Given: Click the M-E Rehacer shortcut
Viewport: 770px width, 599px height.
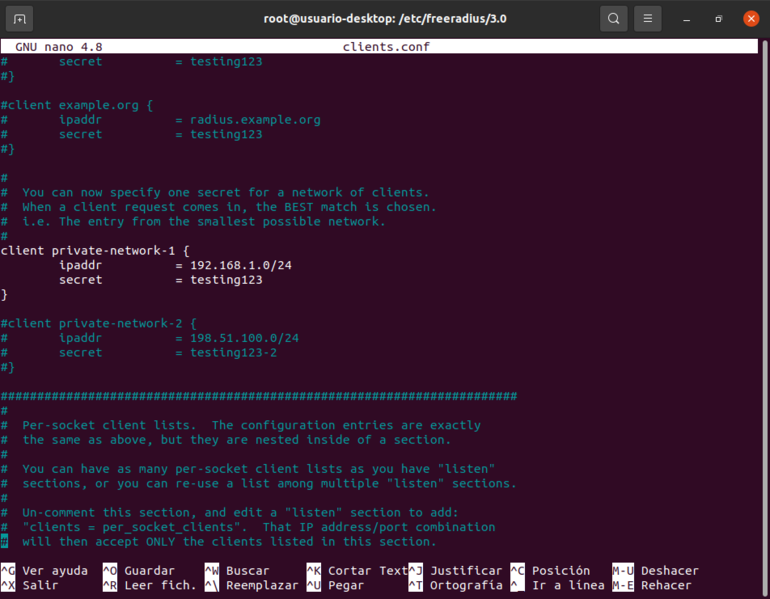Looking at the screenshot, I should (x=652, y=585).
